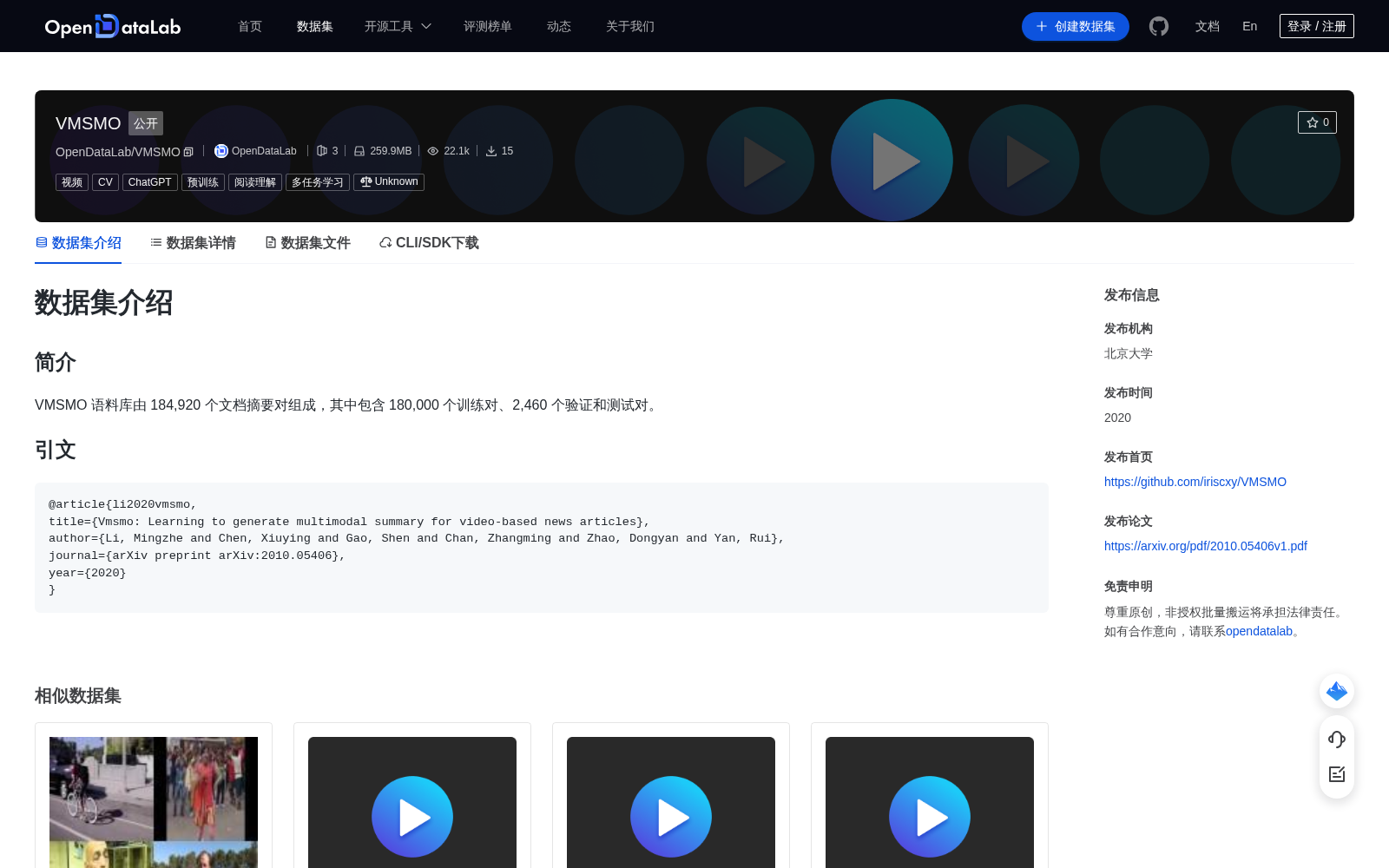1389x868 pixels.
Task: Click the 创建数据集 button
Action: [x=1076, y=26]
